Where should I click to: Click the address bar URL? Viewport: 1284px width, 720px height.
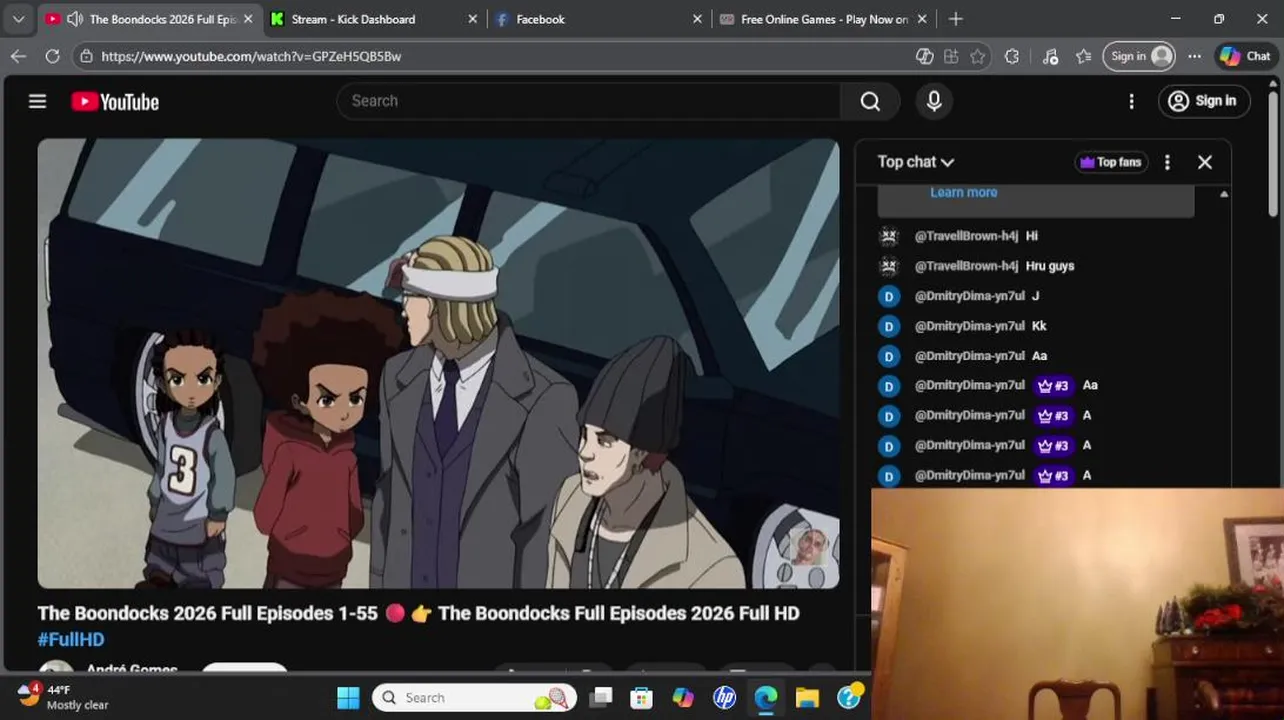(251, 56)
